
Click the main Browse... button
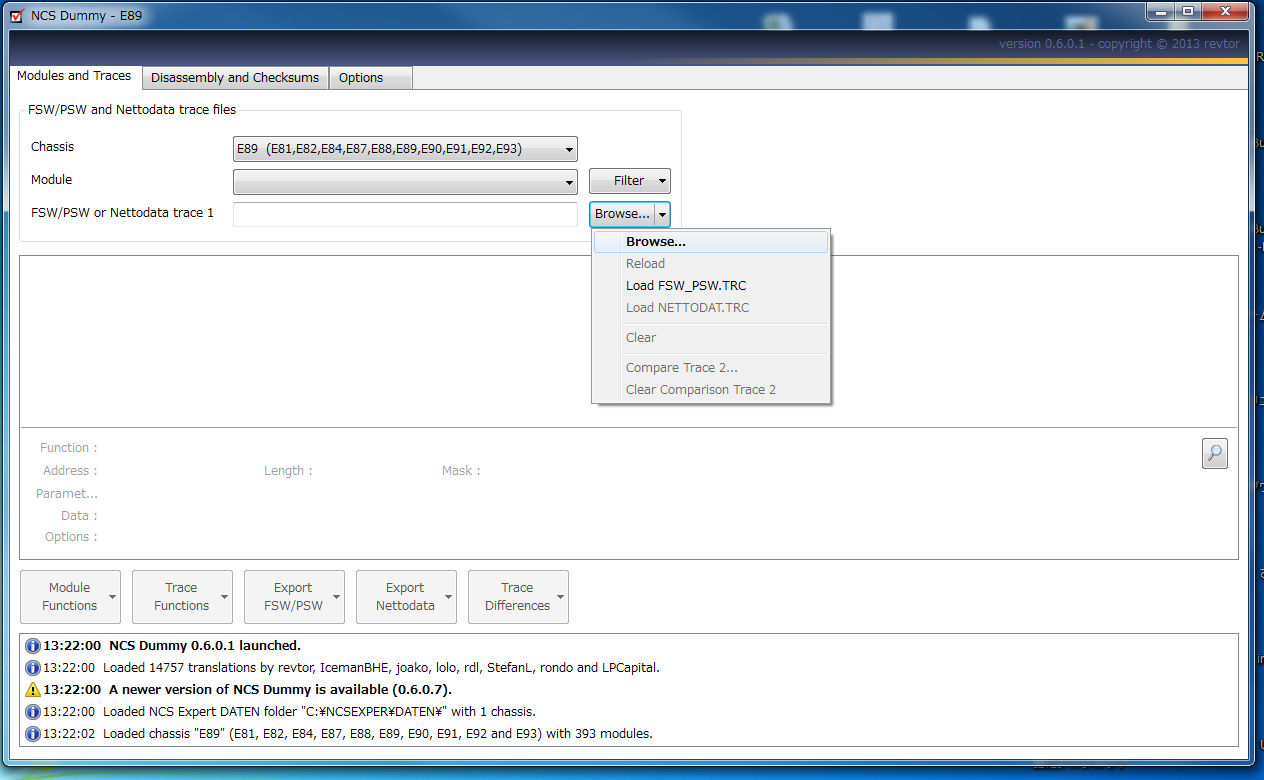coord(622,214)
